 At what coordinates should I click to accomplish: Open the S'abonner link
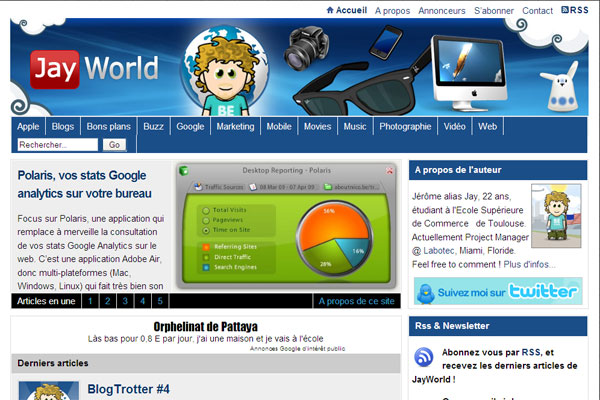point(494,11)
